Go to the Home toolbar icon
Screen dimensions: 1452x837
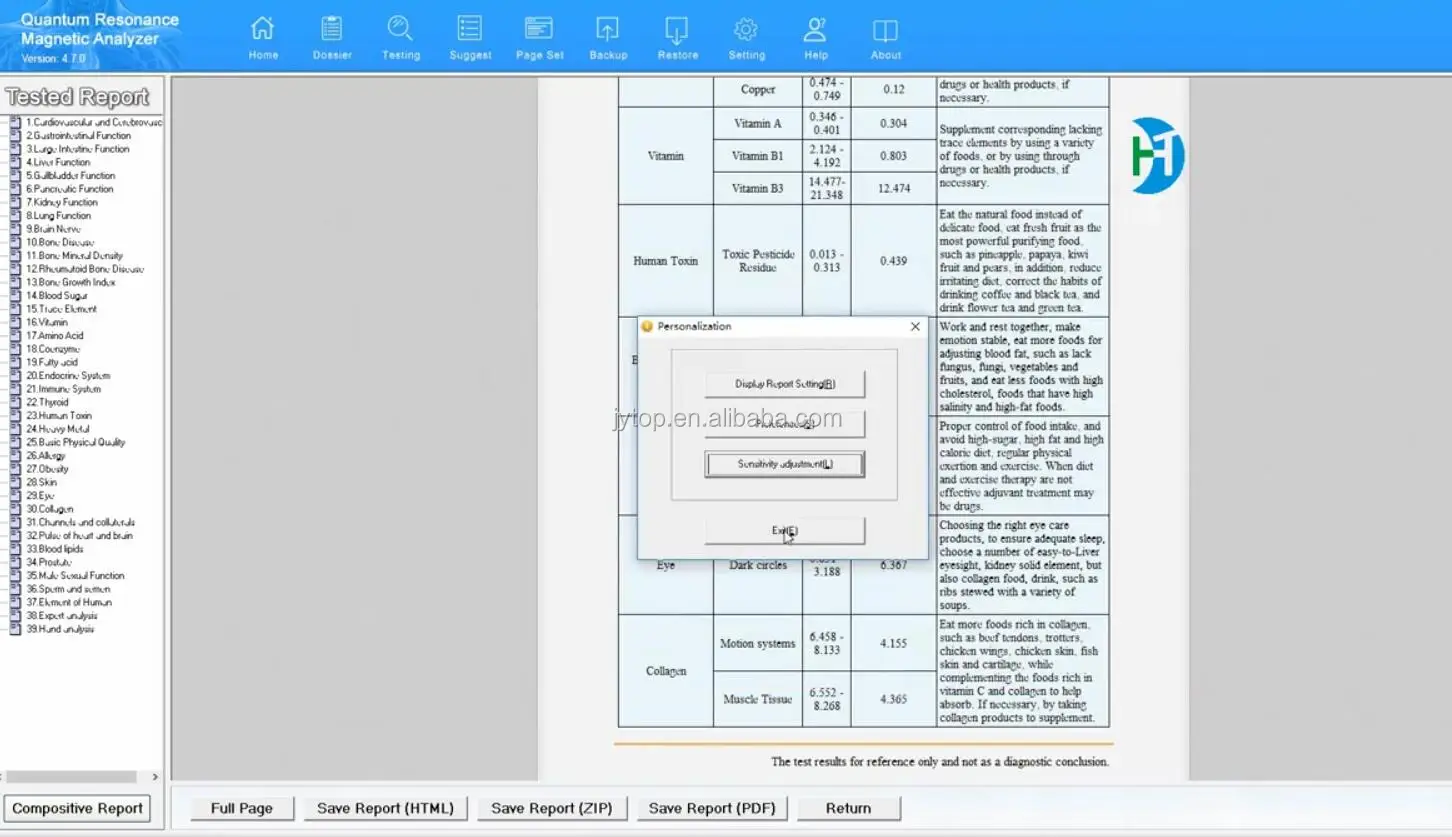click(x=263, y=38)
